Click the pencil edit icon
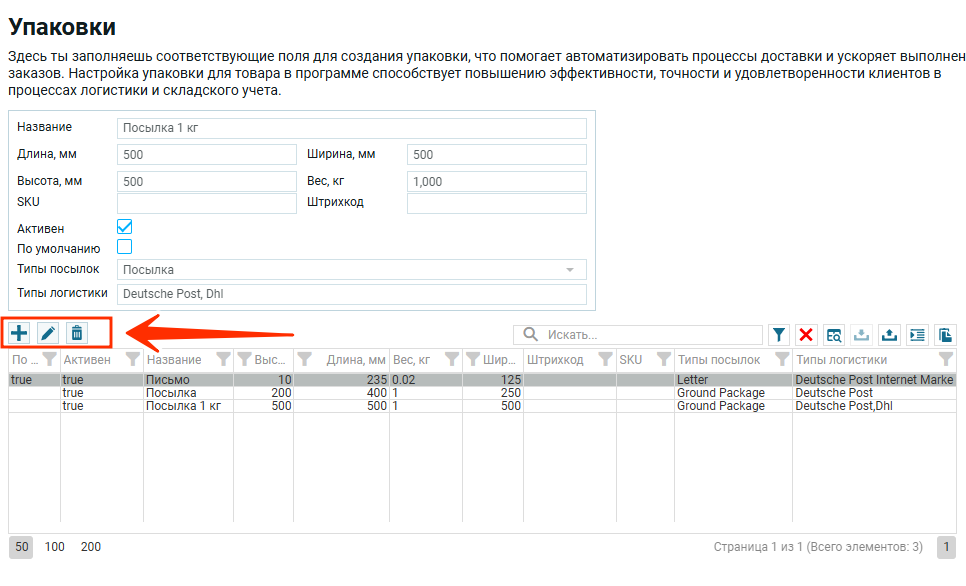The image size is (966, 586). tap(48, 334)
